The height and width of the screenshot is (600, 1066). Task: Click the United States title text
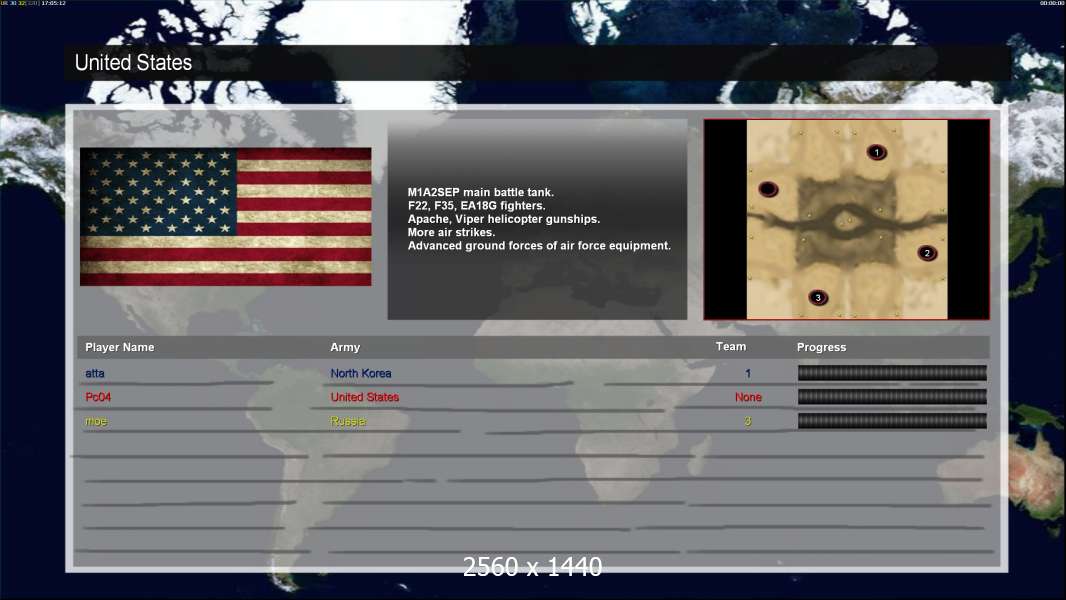133,63
